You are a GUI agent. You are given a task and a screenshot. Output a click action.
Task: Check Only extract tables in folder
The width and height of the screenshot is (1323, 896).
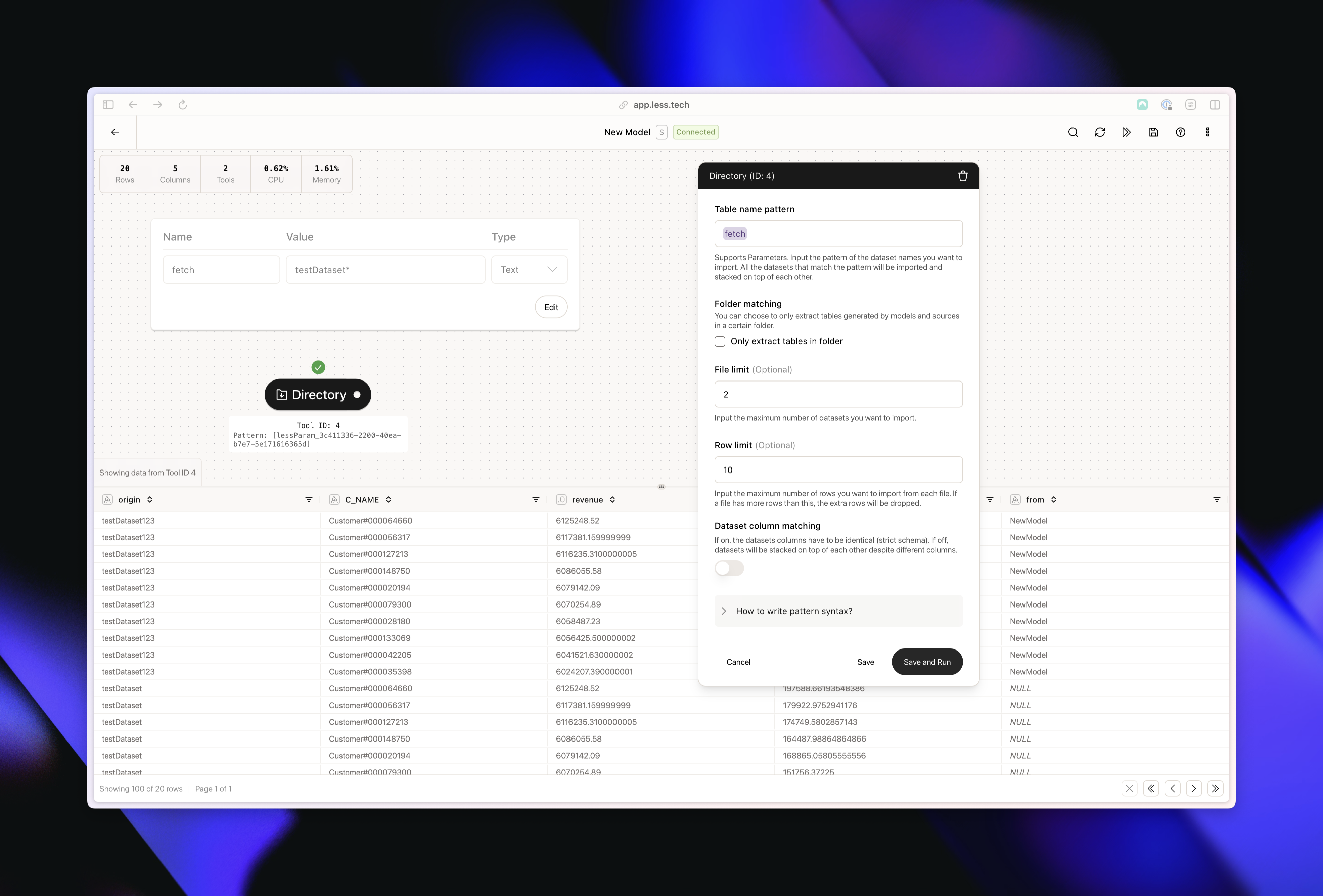[x=720, y=341]
